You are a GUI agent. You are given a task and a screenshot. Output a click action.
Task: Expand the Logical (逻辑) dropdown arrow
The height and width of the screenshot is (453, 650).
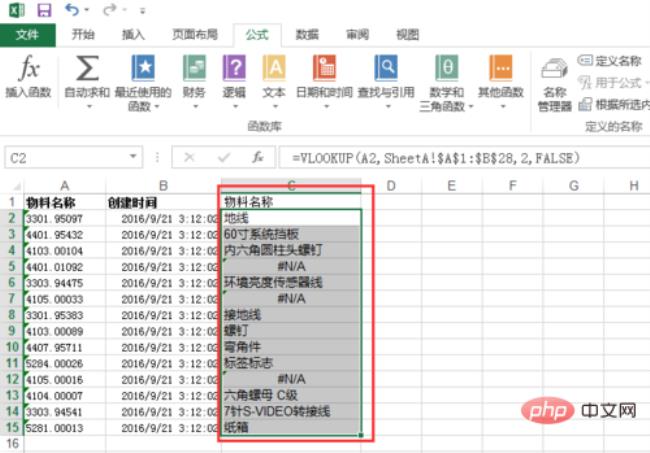click(235, 107)
